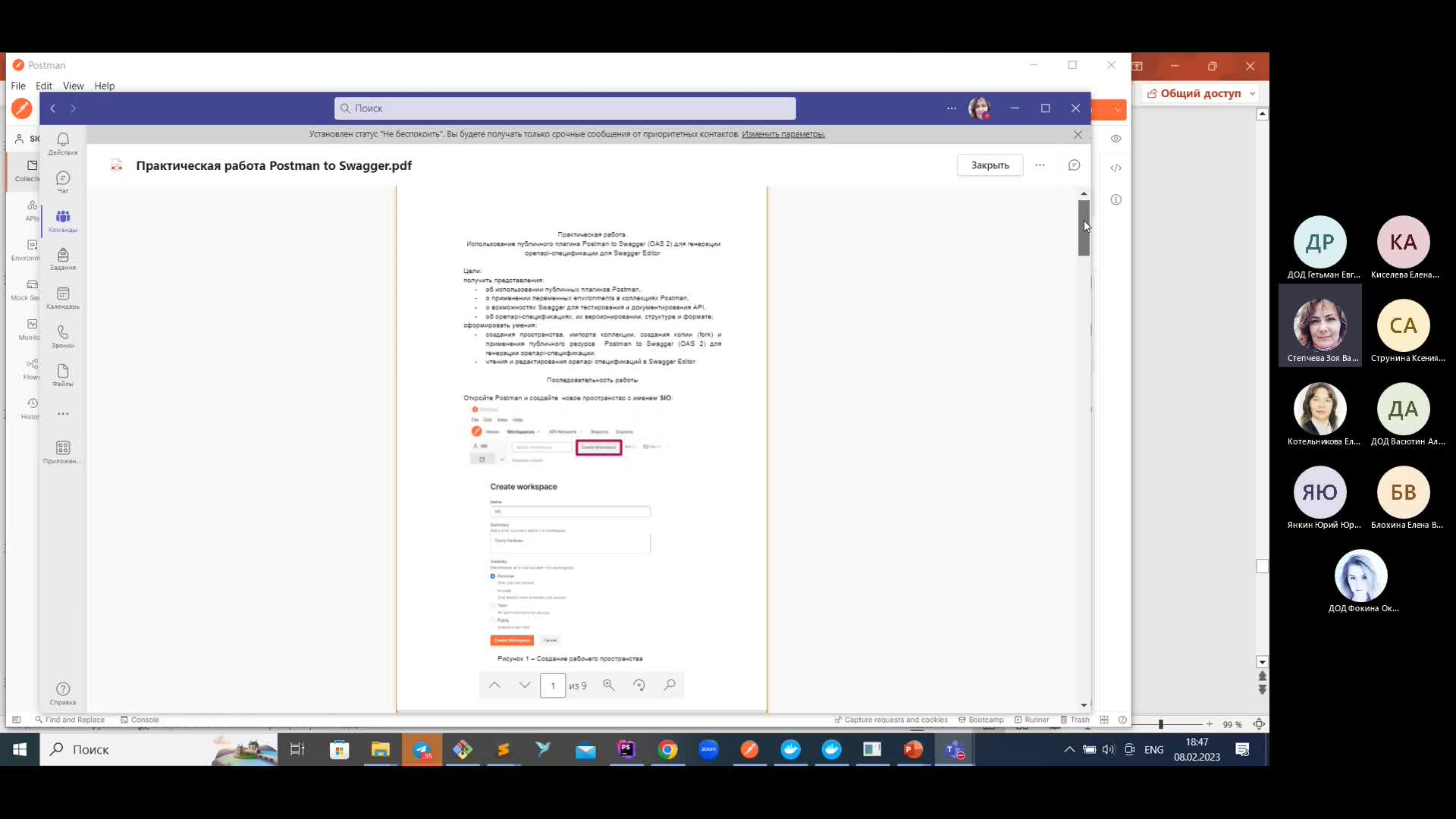Image resolution: width=1456 pixels, height=819 pixels.
Task: Click the ENG language indicator in tray
Action: (1153, 749)
